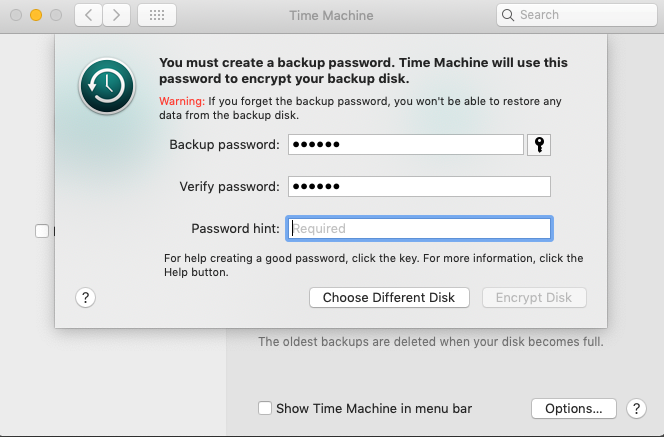Click the grayed-out zoom window button
This screenshot has width=664, height=437.
[x=55, y=15]
